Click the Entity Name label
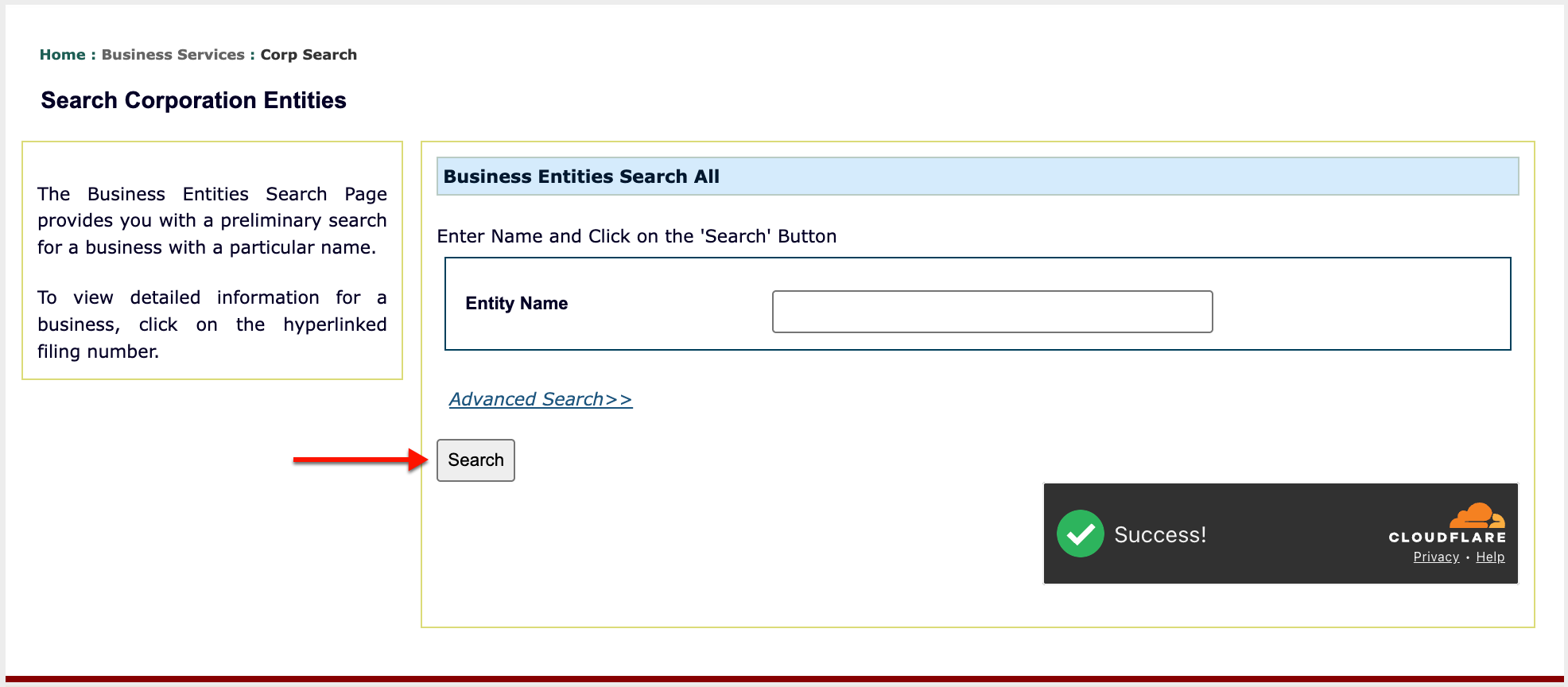This screenshot has height=687, width=1568. point(516,304)
